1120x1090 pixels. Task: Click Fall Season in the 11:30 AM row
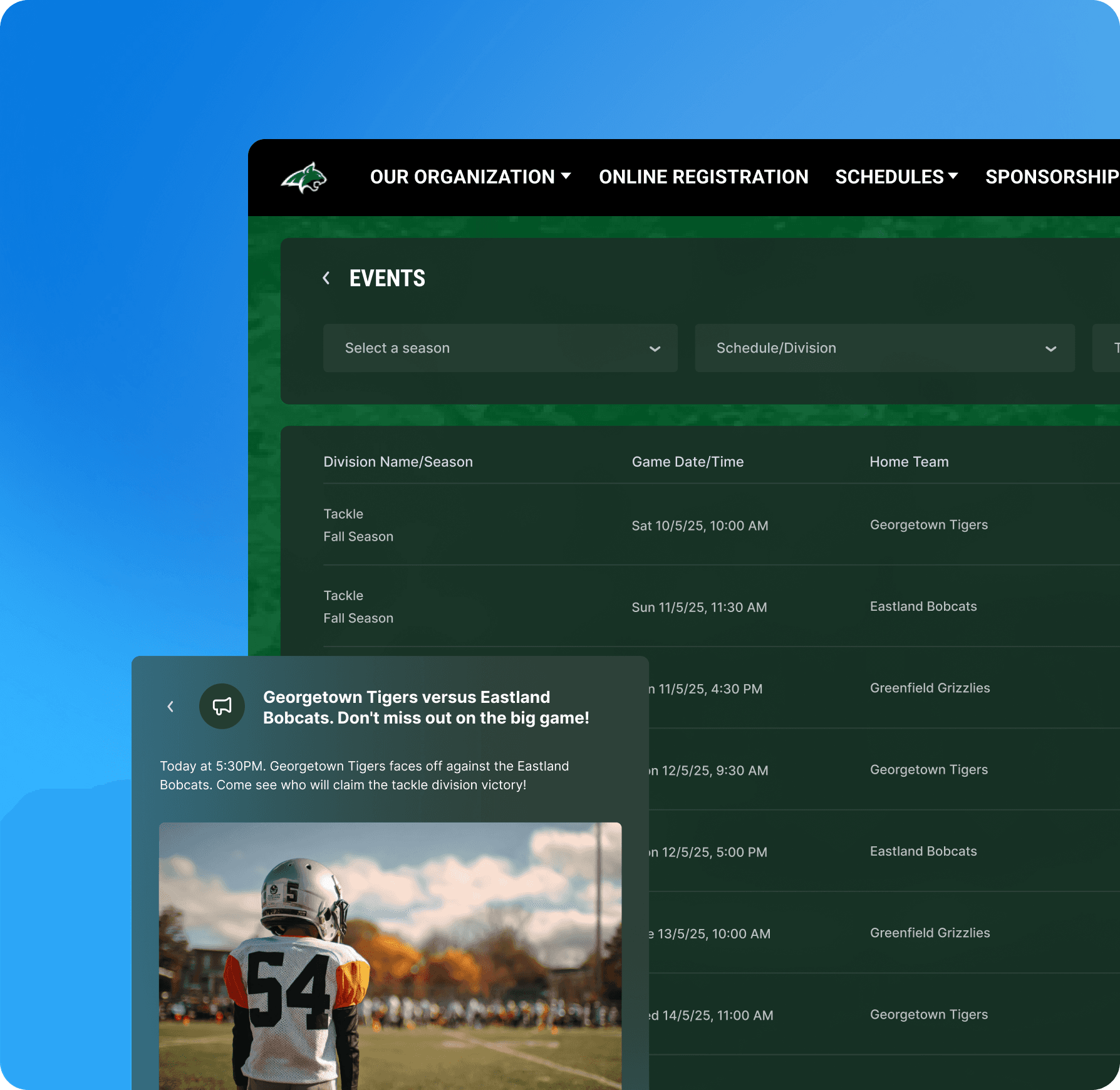point(358,618)
